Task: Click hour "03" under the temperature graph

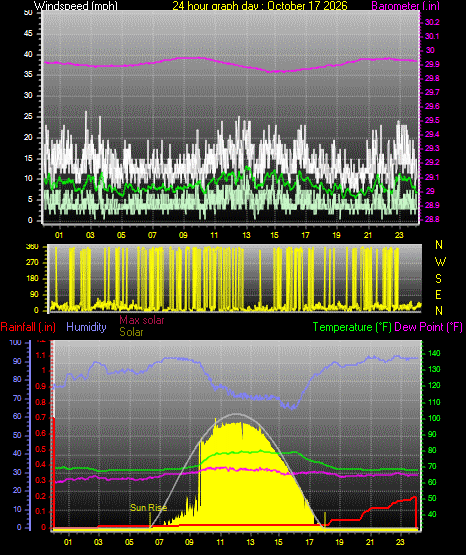Action: click(x=98, y=542)
